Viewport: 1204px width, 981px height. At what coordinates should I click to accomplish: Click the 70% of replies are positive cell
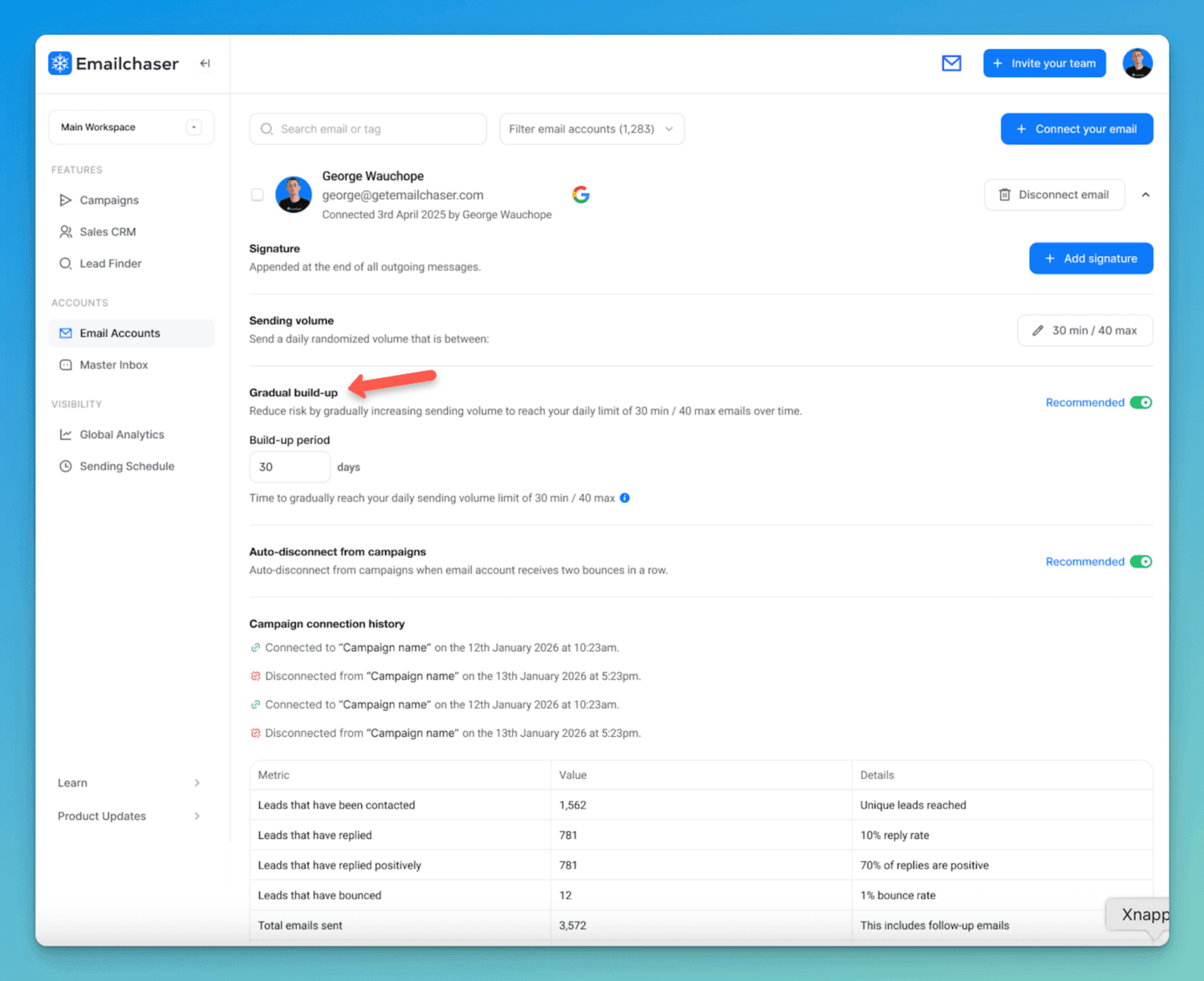[925, 865]
